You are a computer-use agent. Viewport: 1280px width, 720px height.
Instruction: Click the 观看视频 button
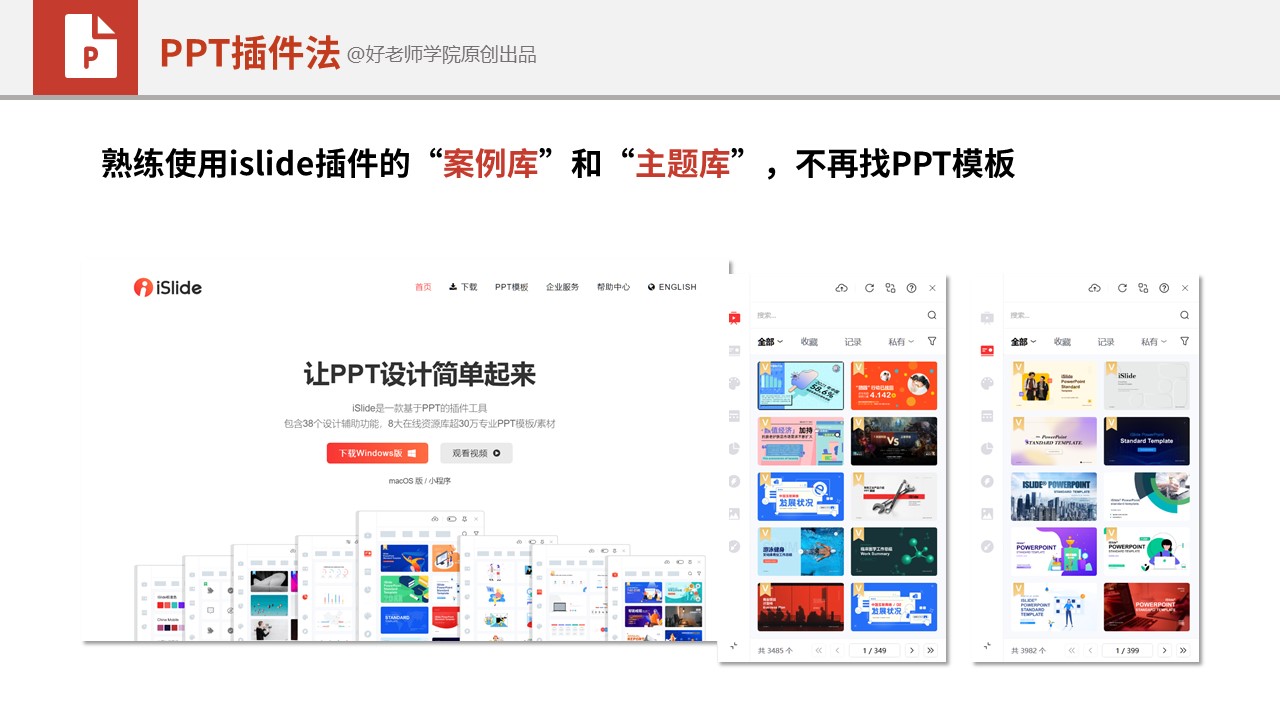(476, 453)
